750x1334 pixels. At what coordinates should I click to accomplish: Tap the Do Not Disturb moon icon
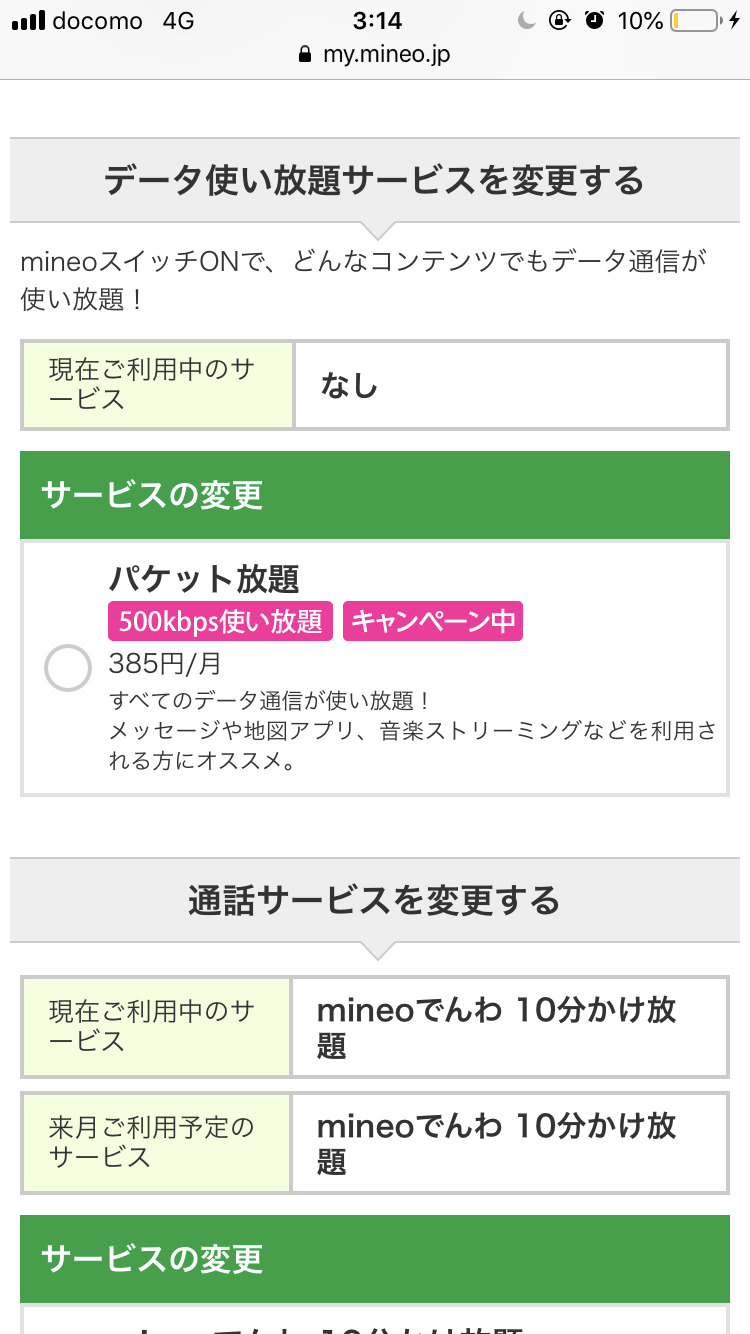click(527, 21)
